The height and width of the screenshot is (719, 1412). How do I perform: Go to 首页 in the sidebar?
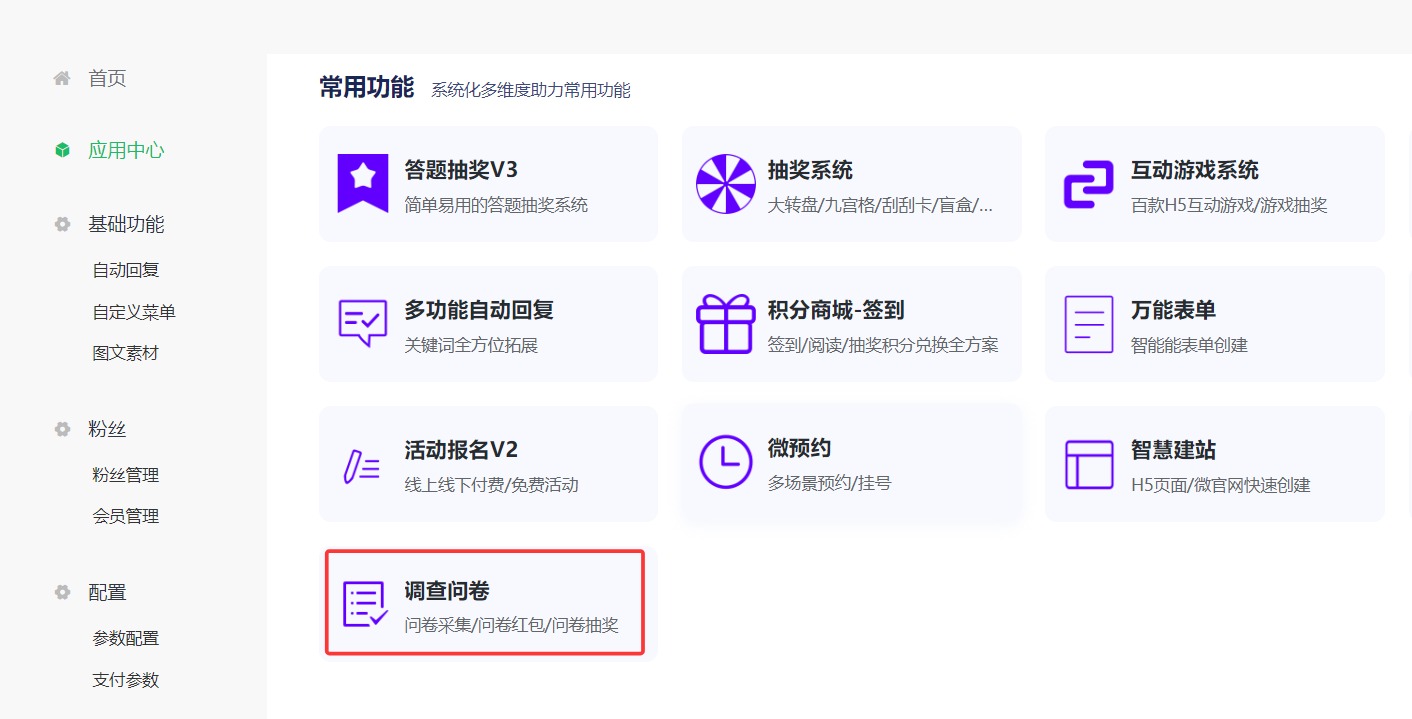tap(107, 79)
